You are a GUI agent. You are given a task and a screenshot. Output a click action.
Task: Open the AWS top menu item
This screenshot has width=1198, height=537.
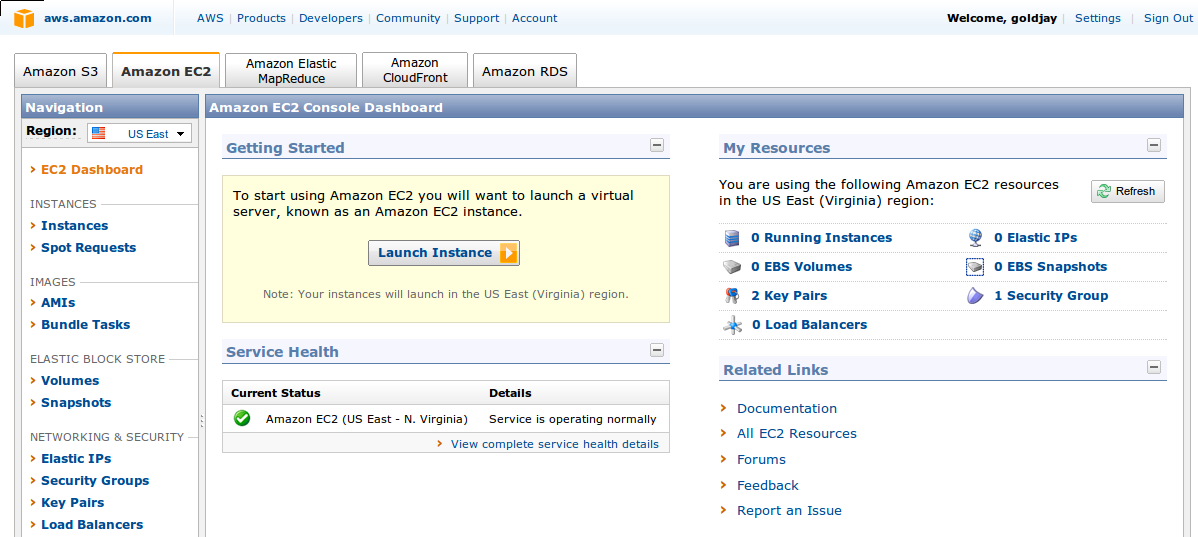tap(210, 18)
